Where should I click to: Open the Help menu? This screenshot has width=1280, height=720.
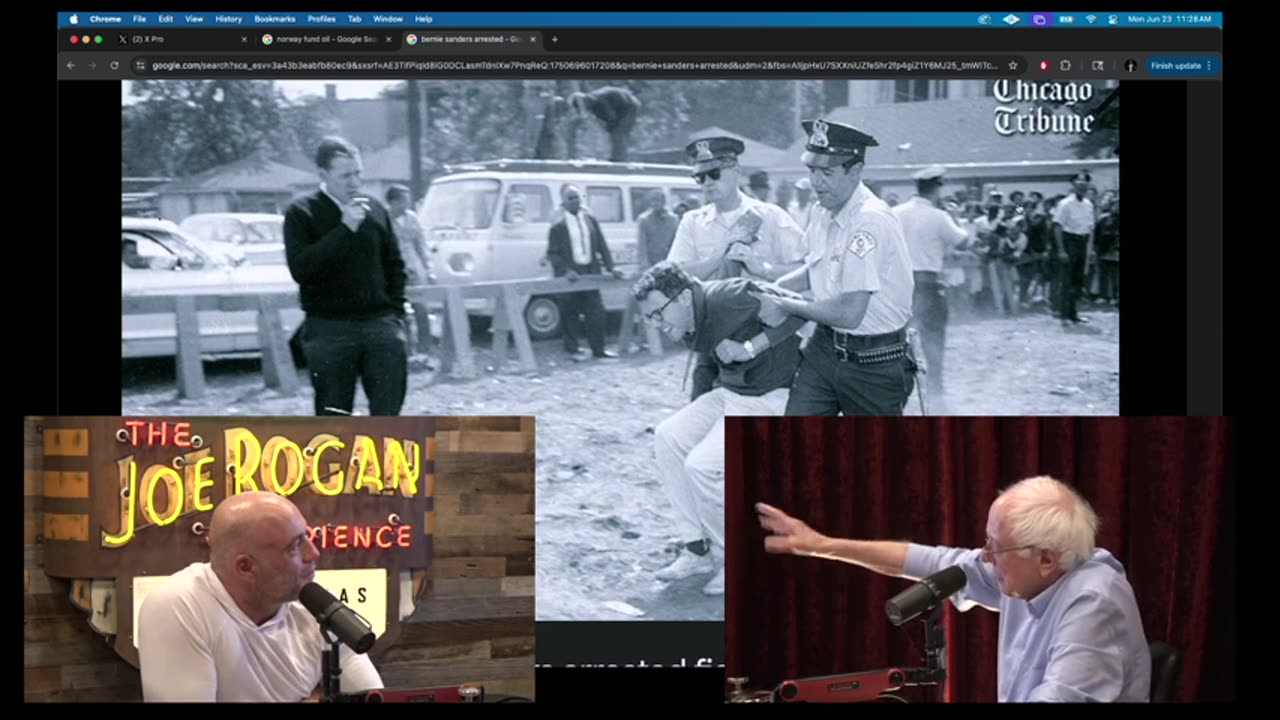point(423,19)
